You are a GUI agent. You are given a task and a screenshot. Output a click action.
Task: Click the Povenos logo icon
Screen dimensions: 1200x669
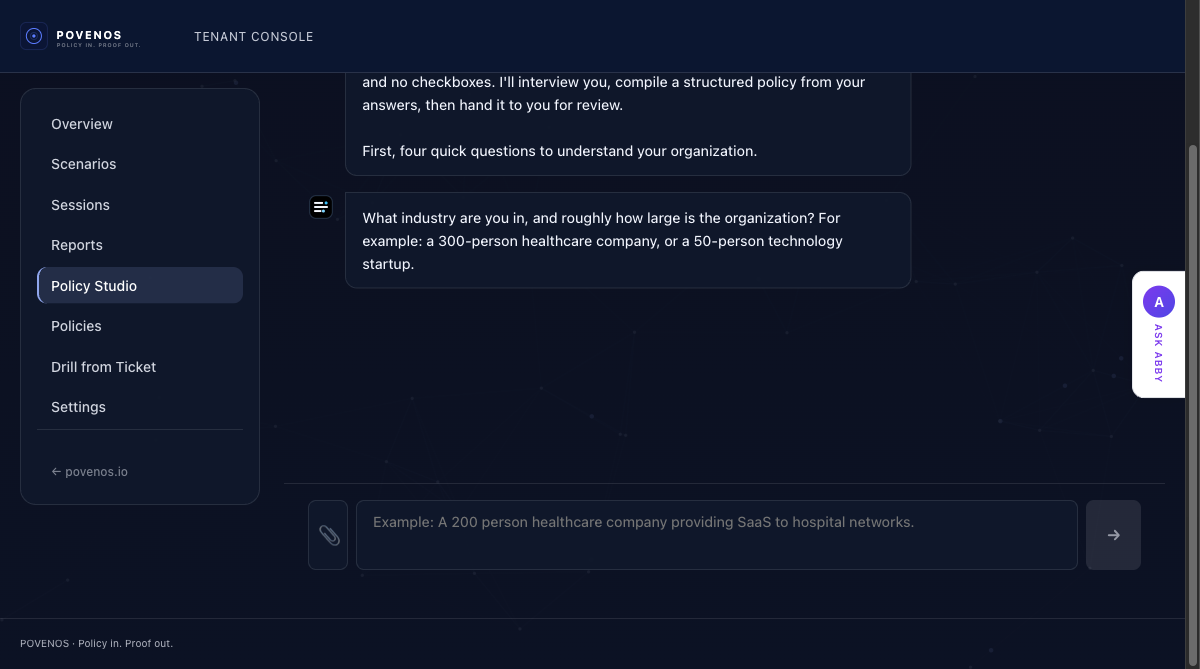(x=34, y=36)
